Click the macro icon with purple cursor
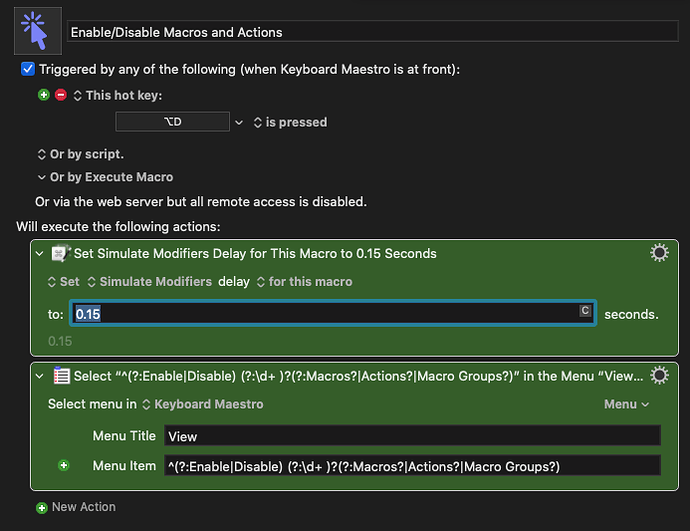Image resolution: width=690 pixels, height=531 pixels. click(38, 31)
